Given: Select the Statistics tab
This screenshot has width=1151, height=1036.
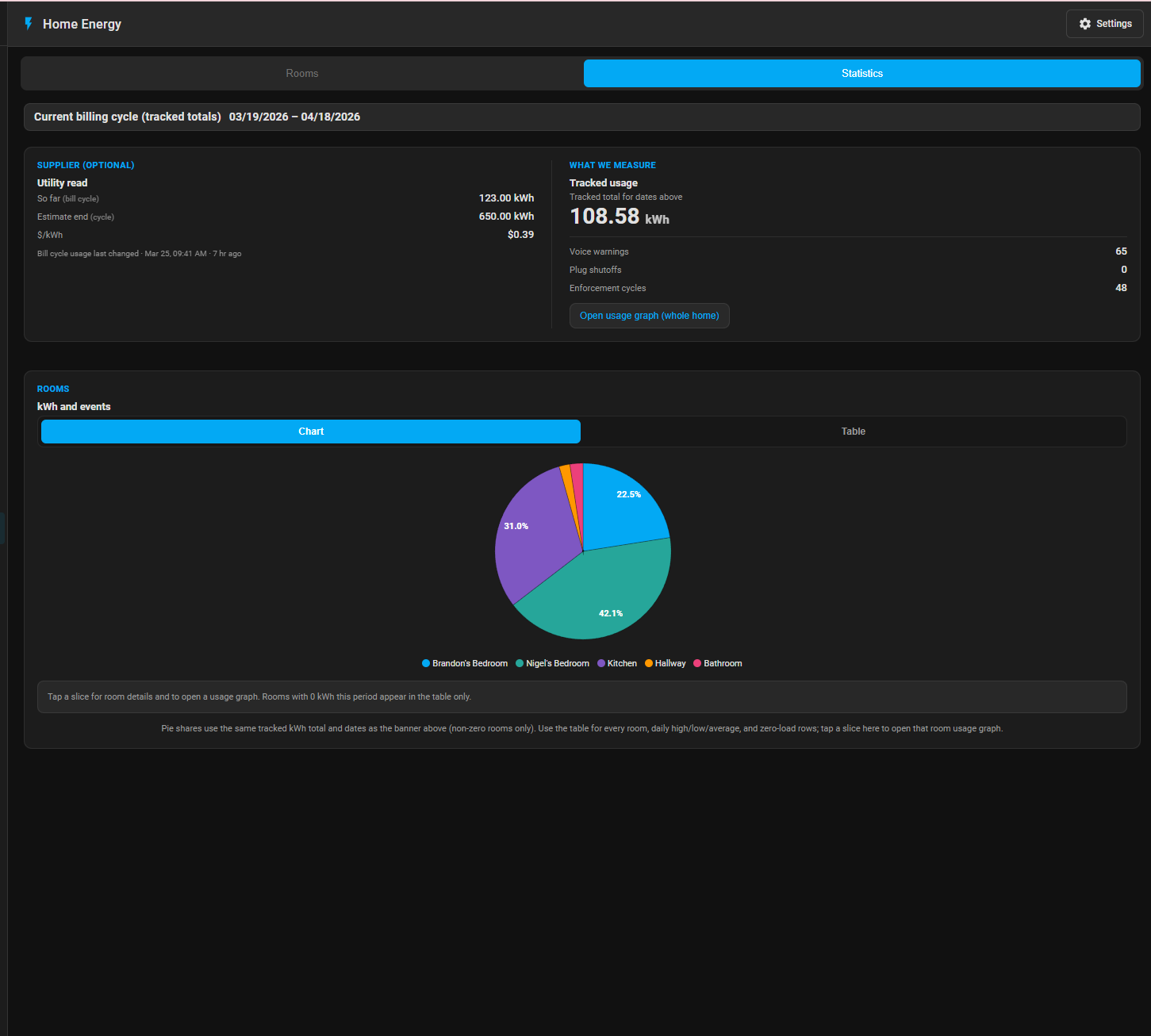Looking at the screenshot, I should [861, 73].
